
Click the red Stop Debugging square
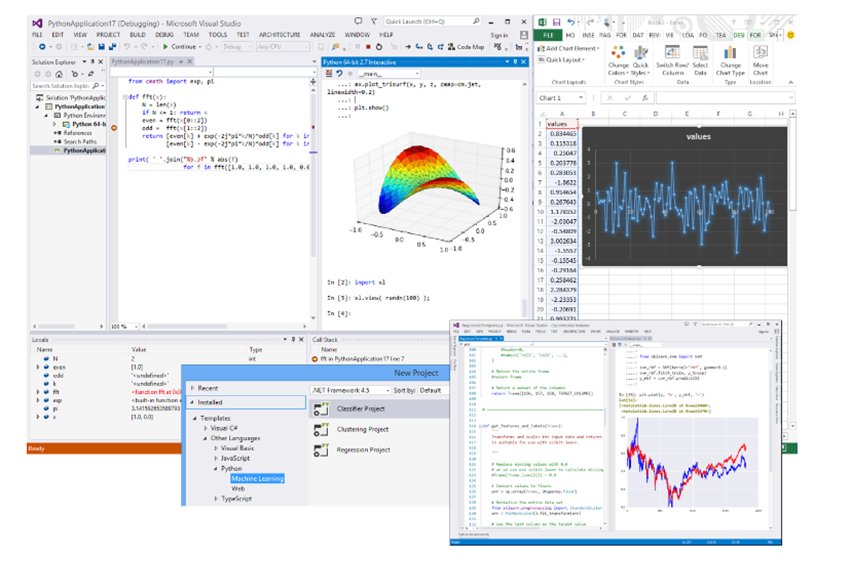tap(368, 47)
